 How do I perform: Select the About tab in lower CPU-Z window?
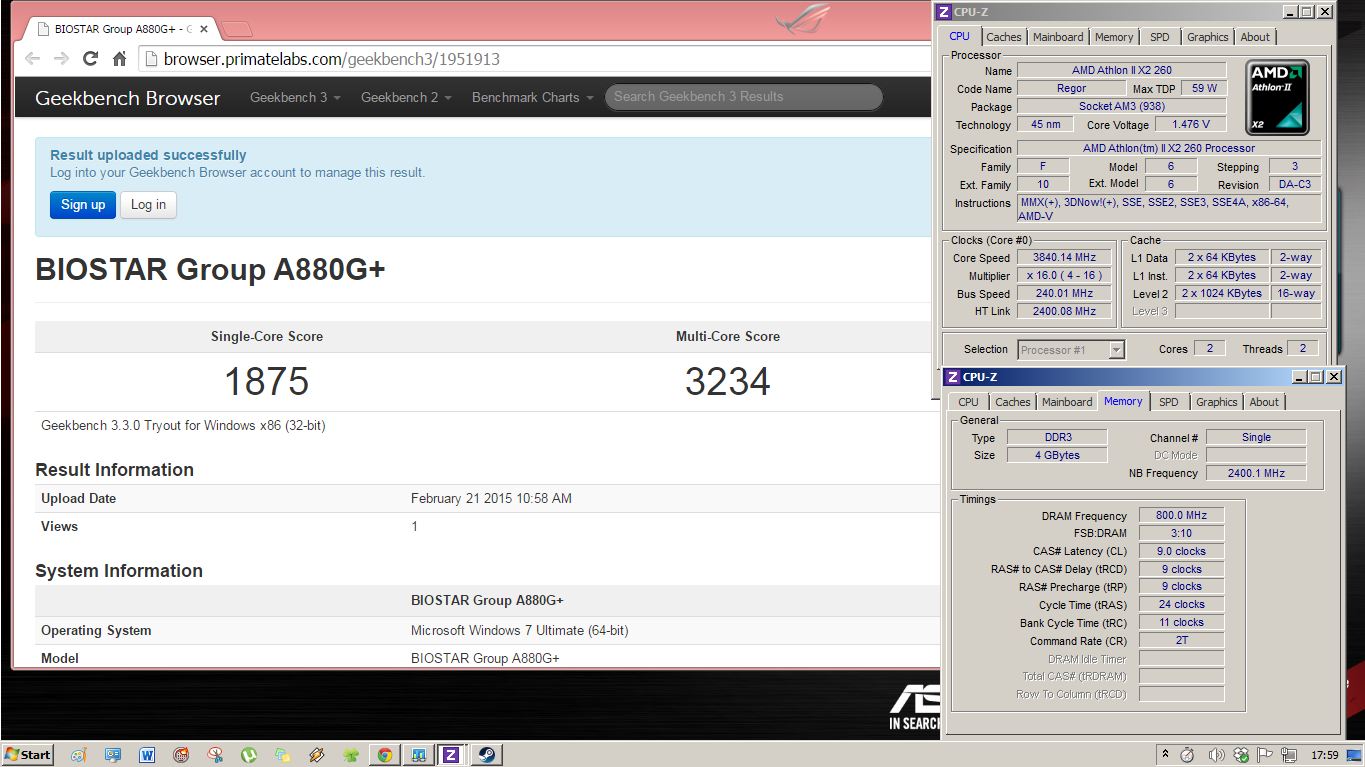tap(1264, 402)
